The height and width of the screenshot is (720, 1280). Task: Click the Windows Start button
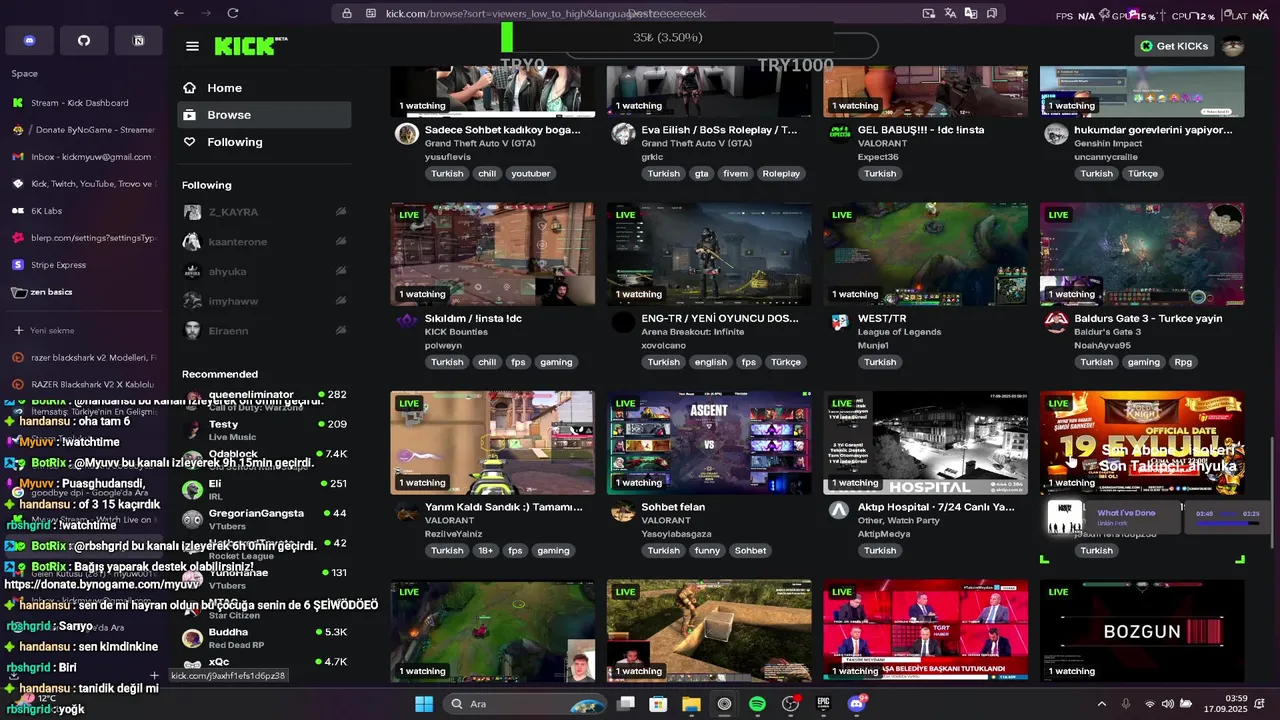pos(424,704)
